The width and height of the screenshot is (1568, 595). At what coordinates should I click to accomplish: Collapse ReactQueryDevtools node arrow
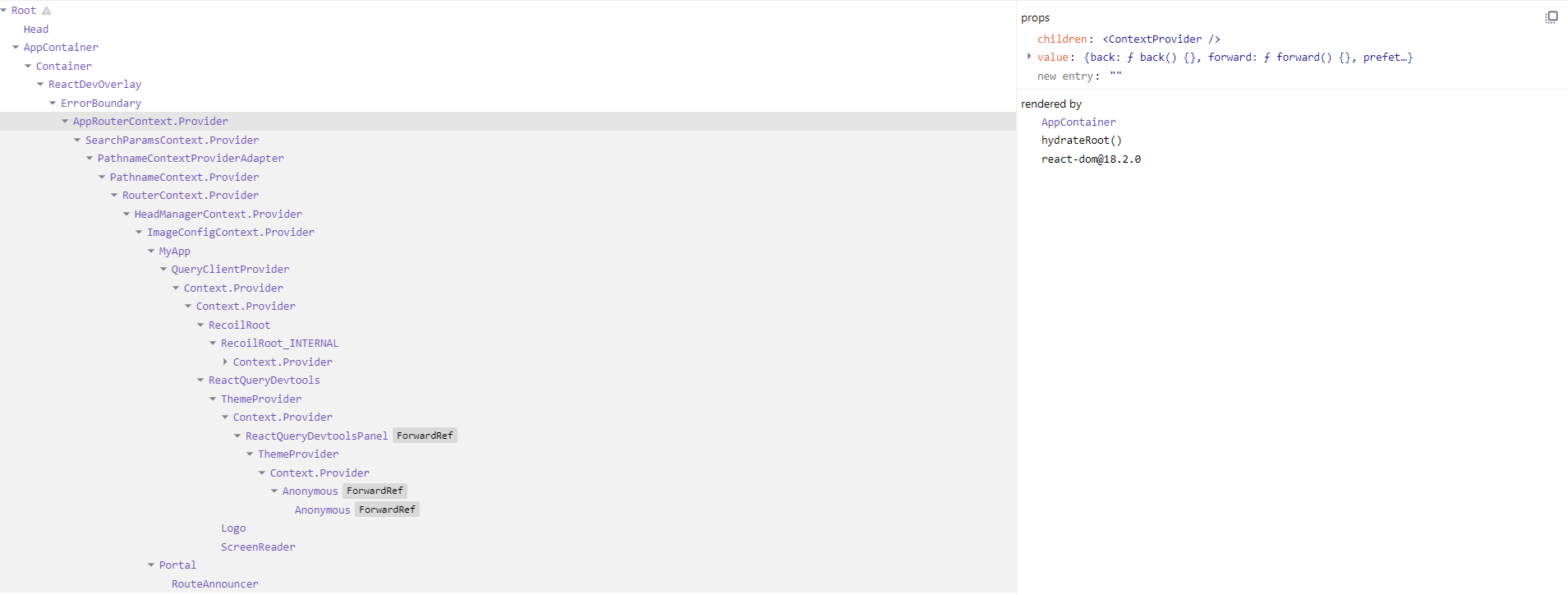[200, 380]
